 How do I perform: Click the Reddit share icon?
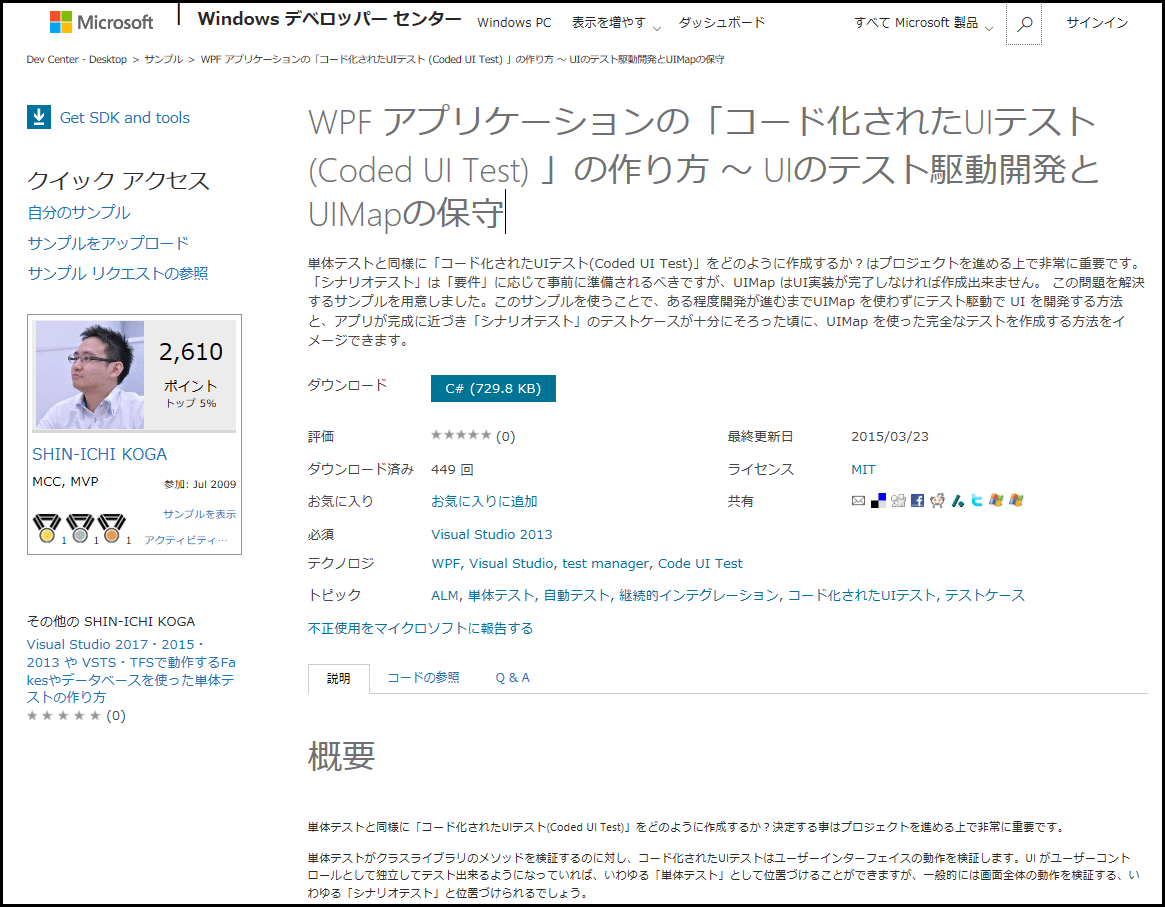(938, 500)
